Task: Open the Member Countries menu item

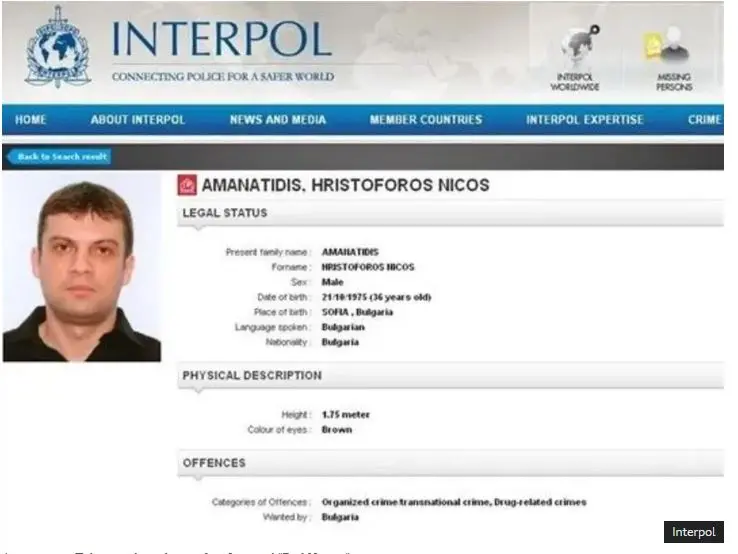Action: click(x=426, y=120)
